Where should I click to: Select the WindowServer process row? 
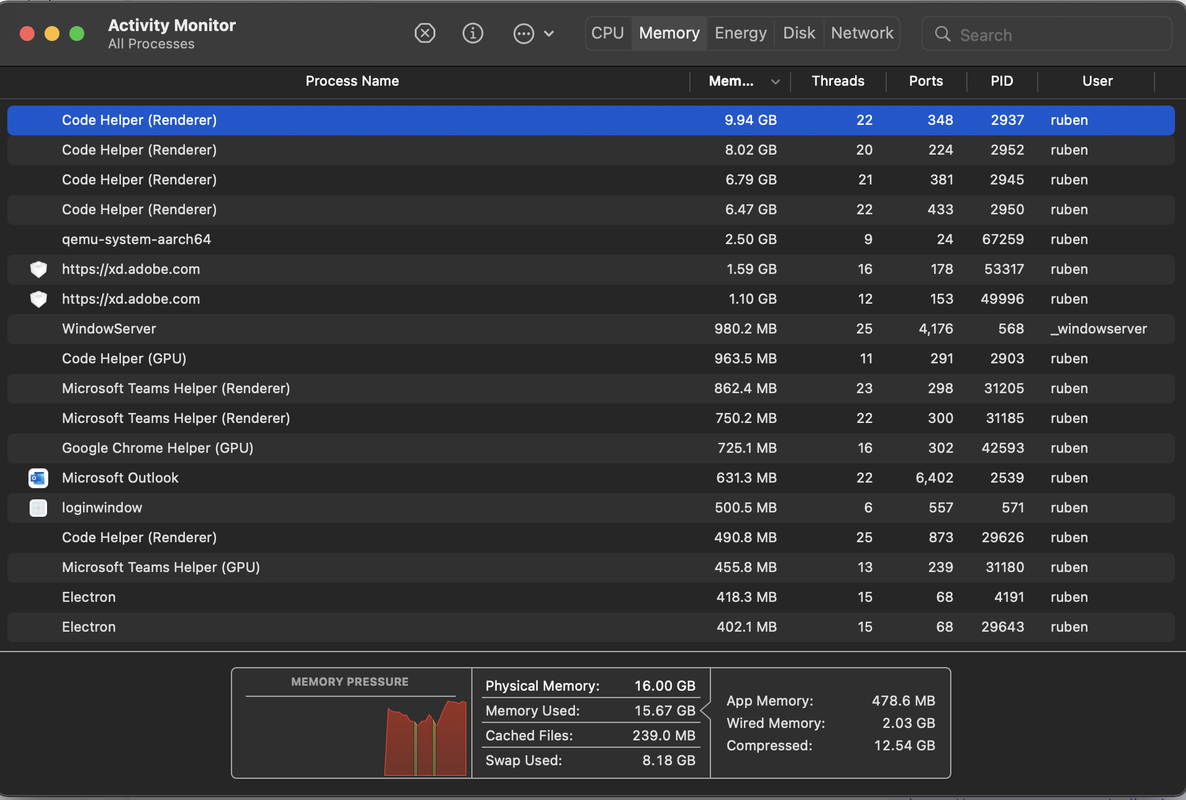click(x=591, y=329)
